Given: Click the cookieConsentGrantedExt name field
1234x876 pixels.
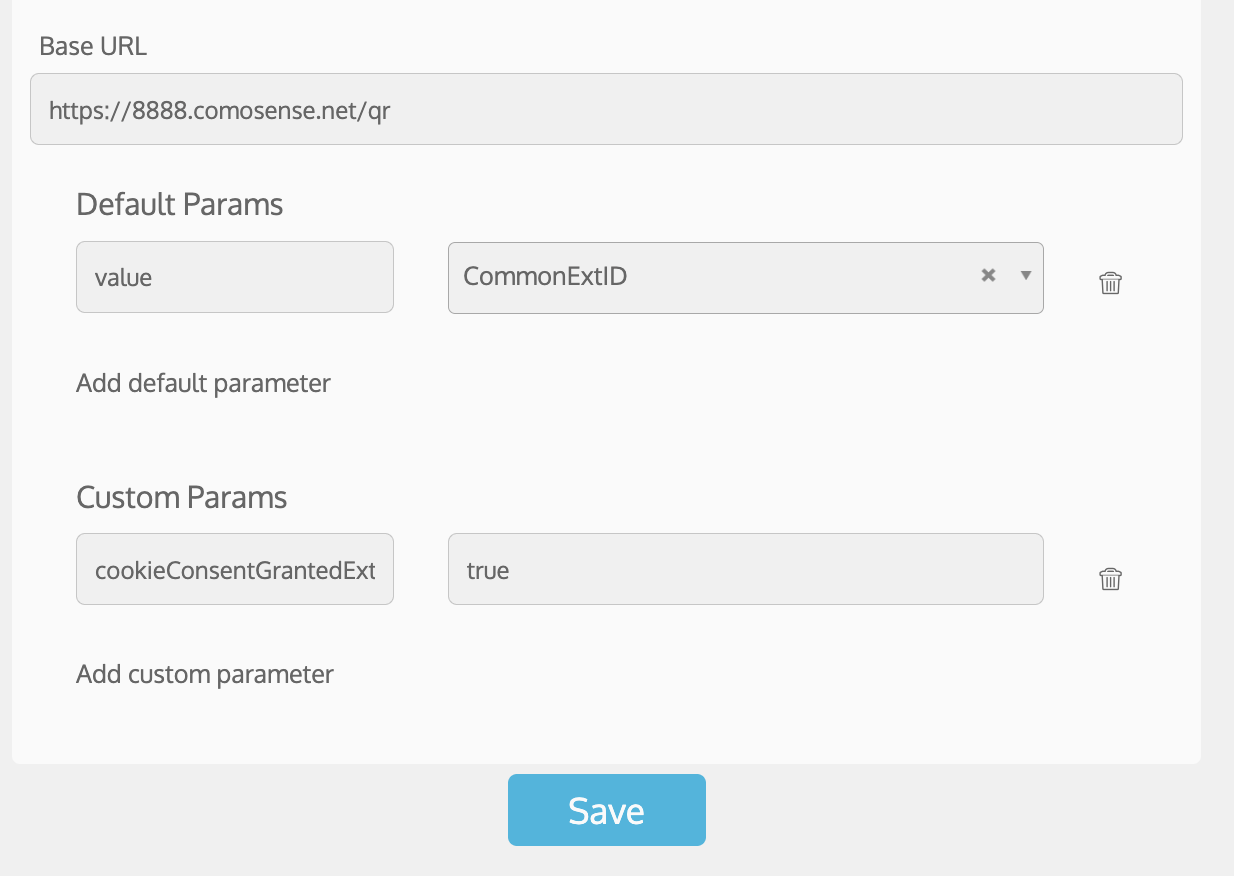Looking at the screenshot, I should coord(235,570).
